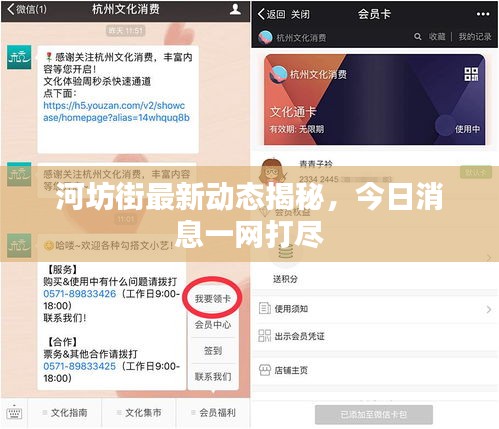Expand the 文化集市 bottom menu

click(139, 413)
